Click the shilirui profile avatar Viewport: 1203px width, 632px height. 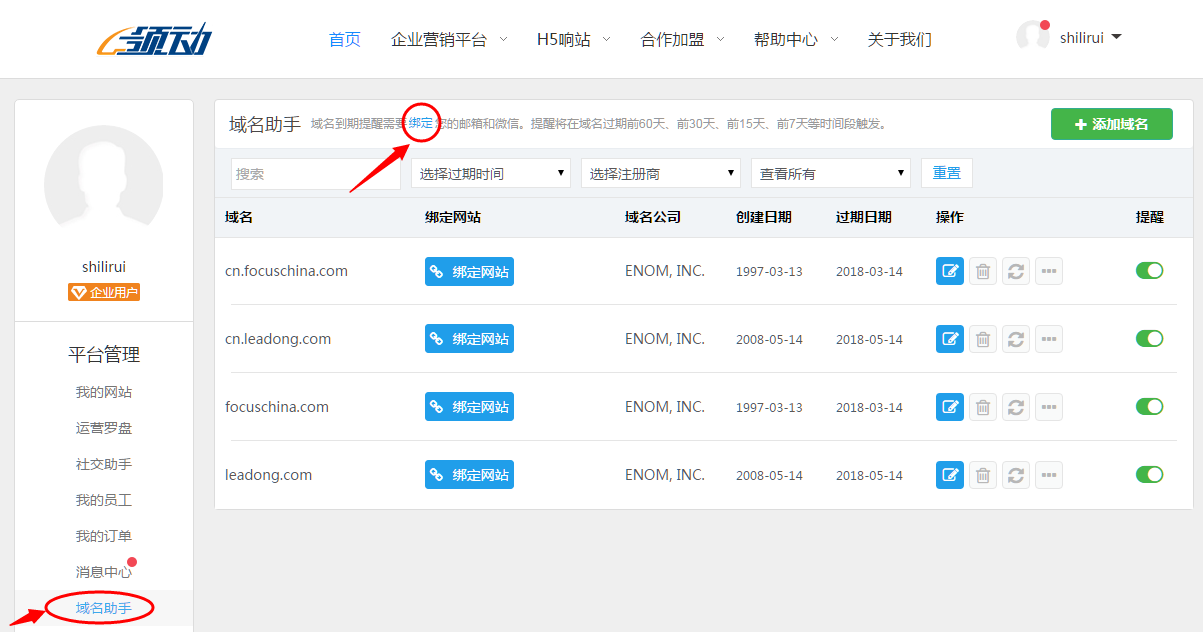click(x=1033, y=35)
